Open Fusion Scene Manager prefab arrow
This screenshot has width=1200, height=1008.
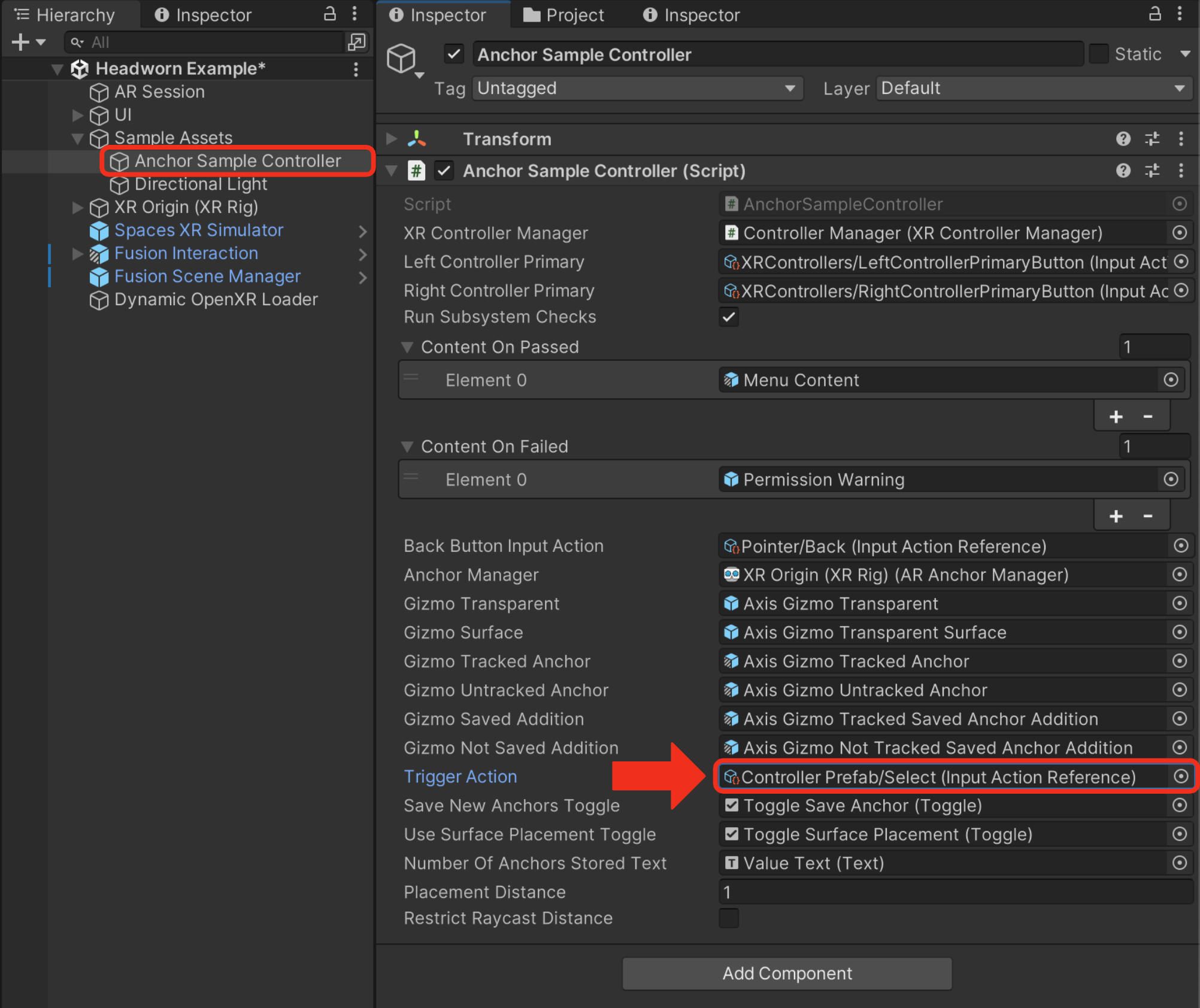pyautogui.click(x=362, y=277)
